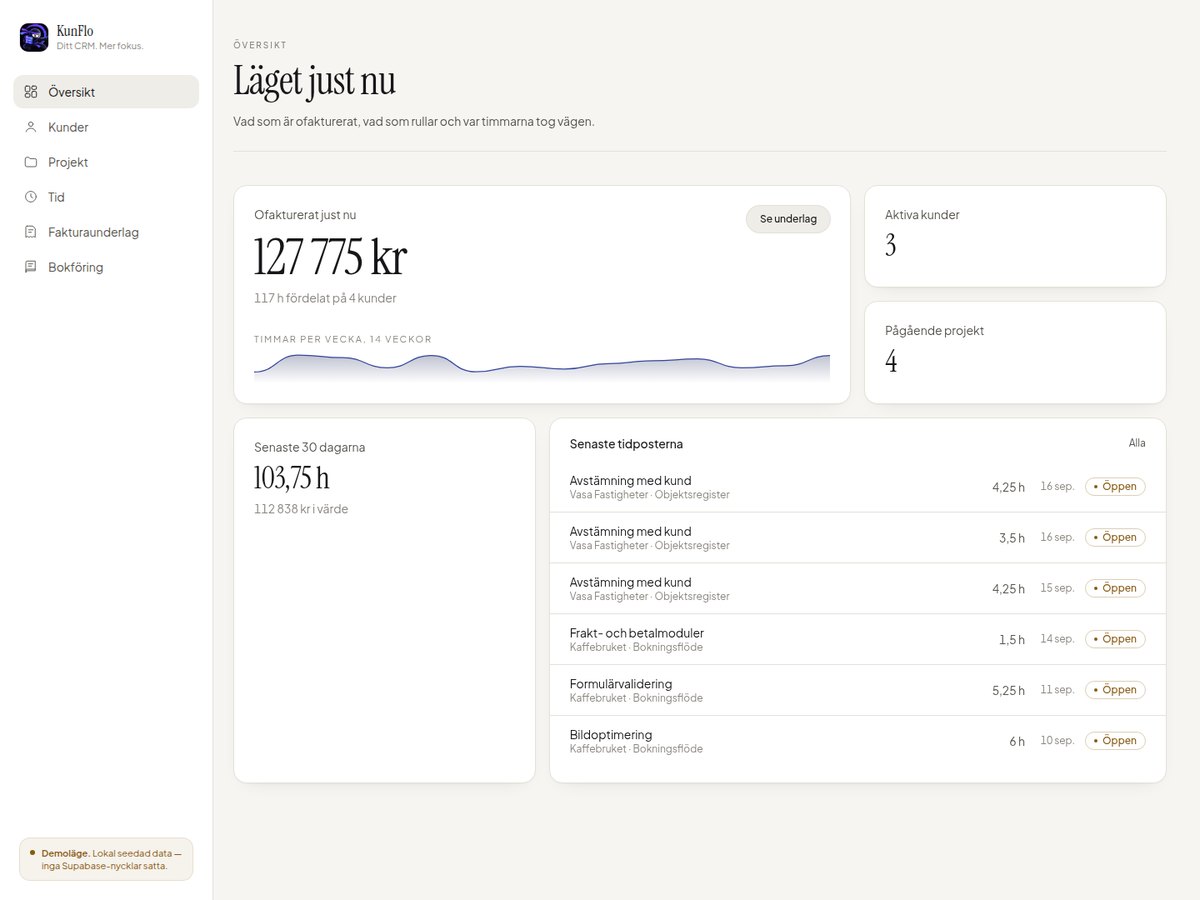The image size is (1200, 900).
Task: Select the 3,5 h Avstämning med kund entry
Action: pos(858,538)
